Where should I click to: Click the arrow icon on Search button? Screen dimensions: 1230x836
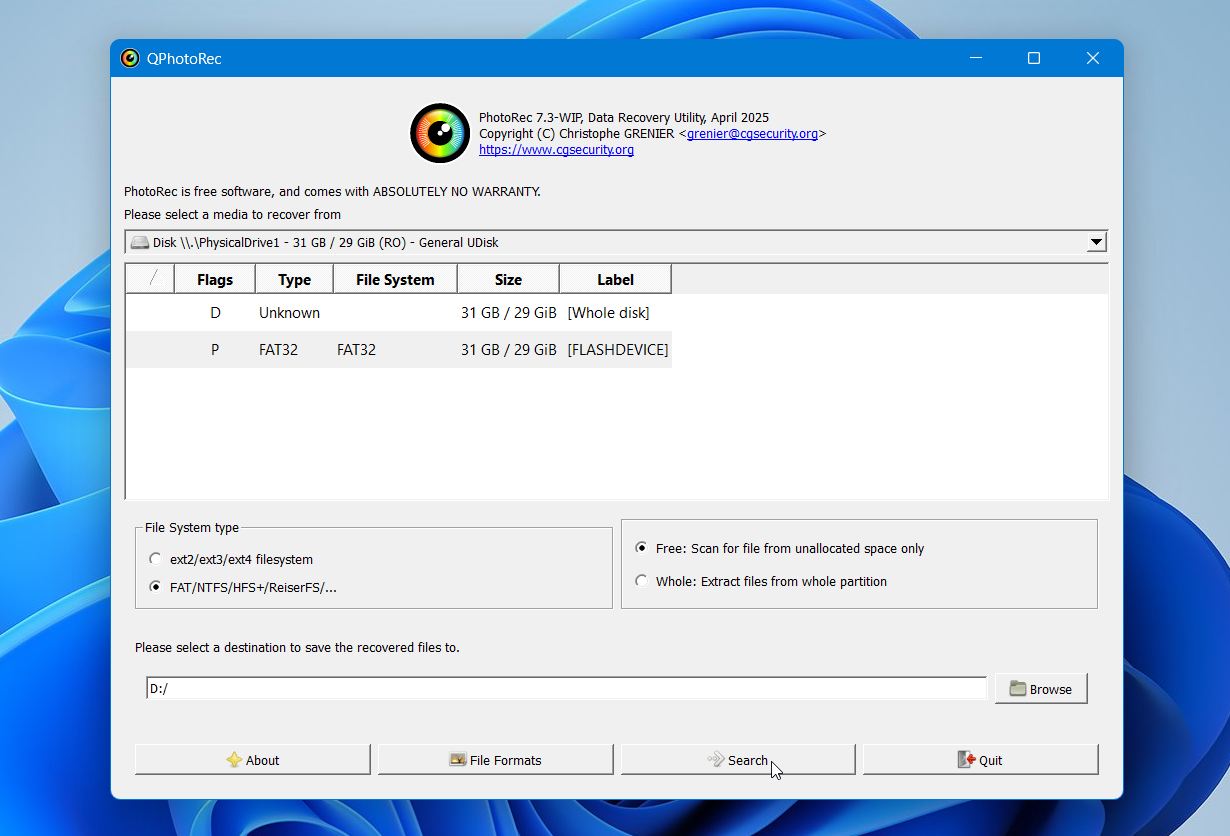pos(716,760)
